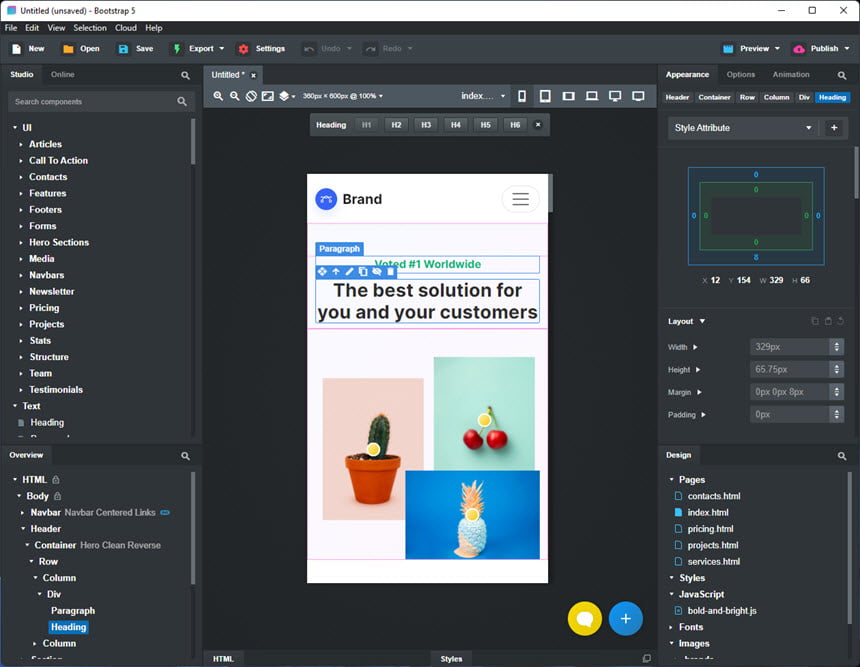Click the fit-to-screen image icon
The height and width of the screenshot is (667, 860).
click(x=268, y=96)
